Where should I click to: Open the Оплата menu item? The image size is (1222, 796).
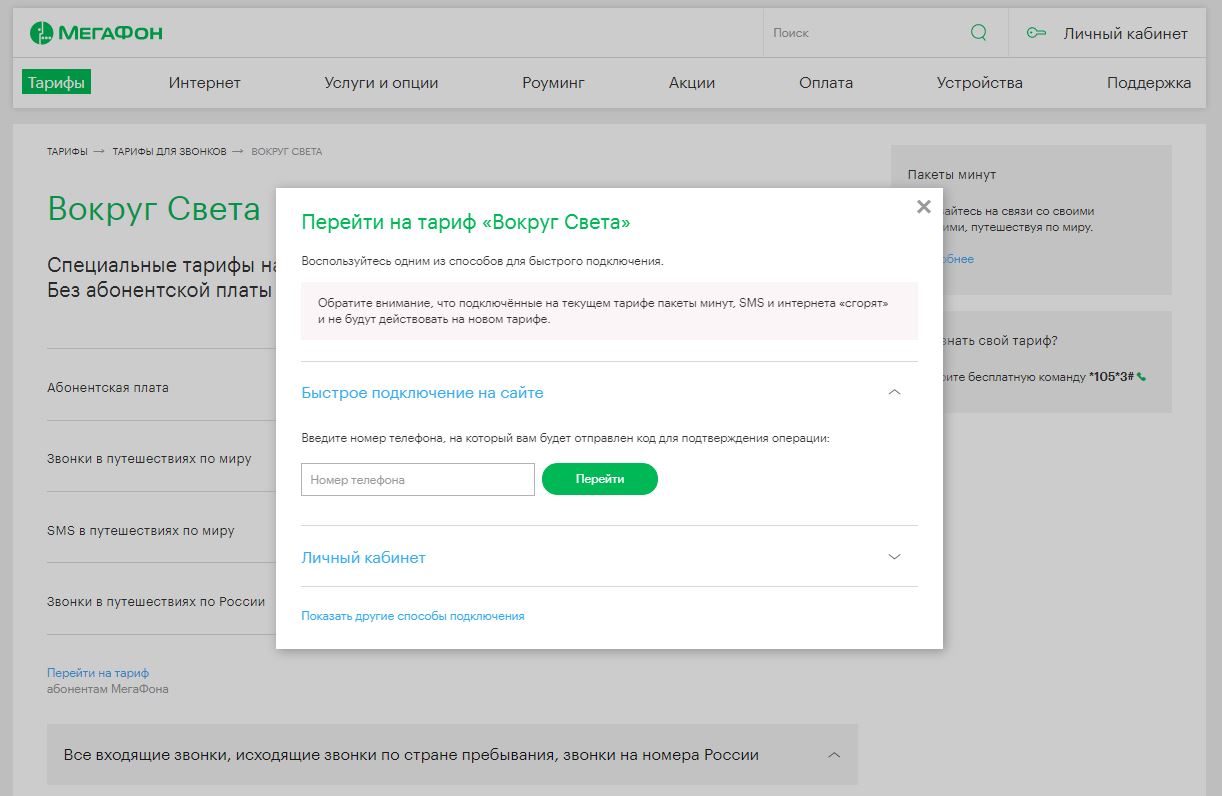click(826, 83)
